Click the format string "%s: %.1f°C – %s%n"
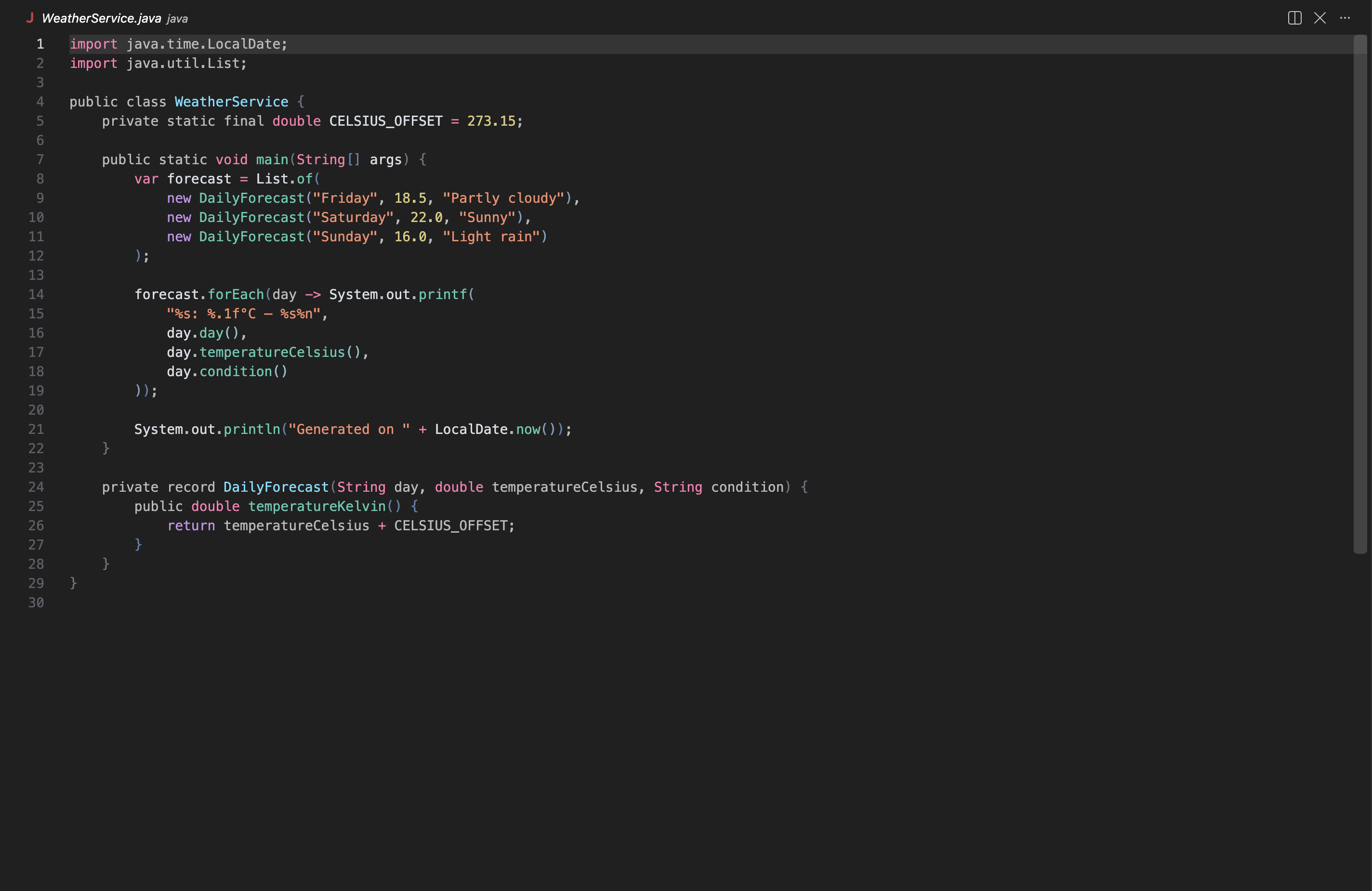The width and height of the screenshot is (1372, 891). 243,314
